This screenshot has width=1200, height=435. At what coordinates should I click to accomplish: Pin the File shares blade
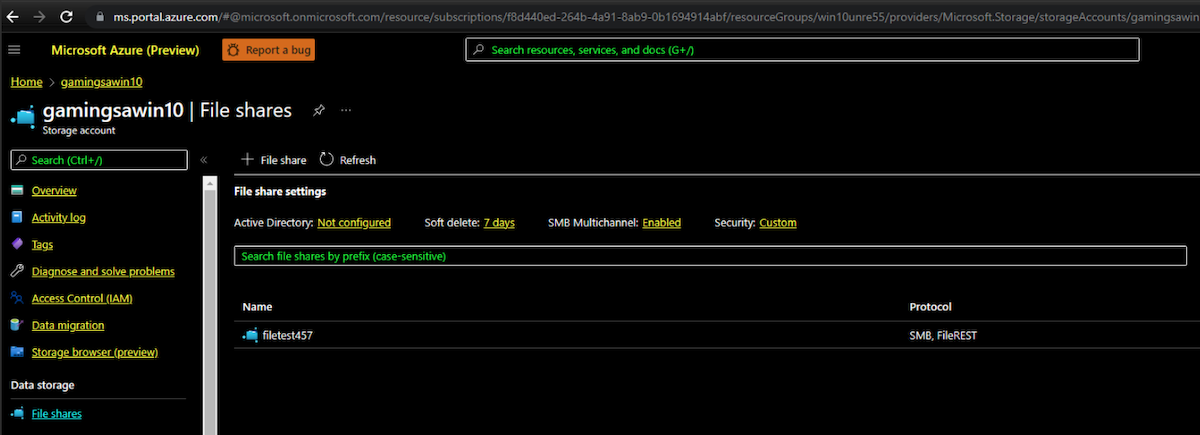pyautogui.click(x=318, y=110)
